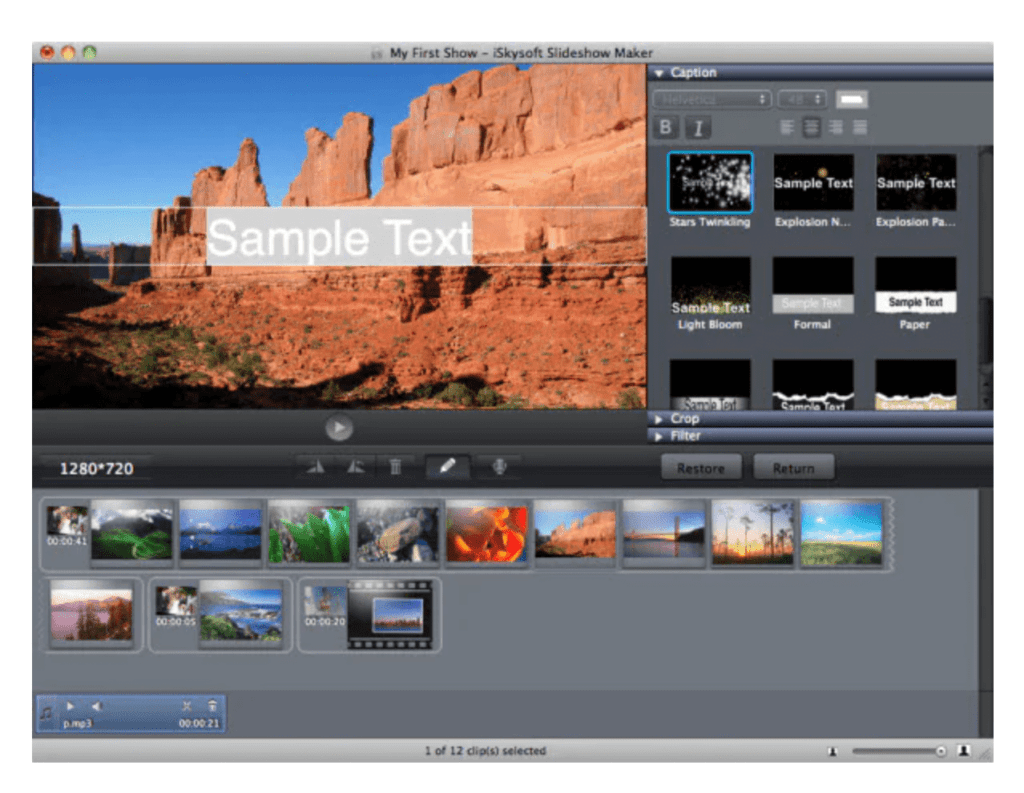1024x793 pixels.
Task: Open the pencil edit tool
Action: tap(446, 466)
